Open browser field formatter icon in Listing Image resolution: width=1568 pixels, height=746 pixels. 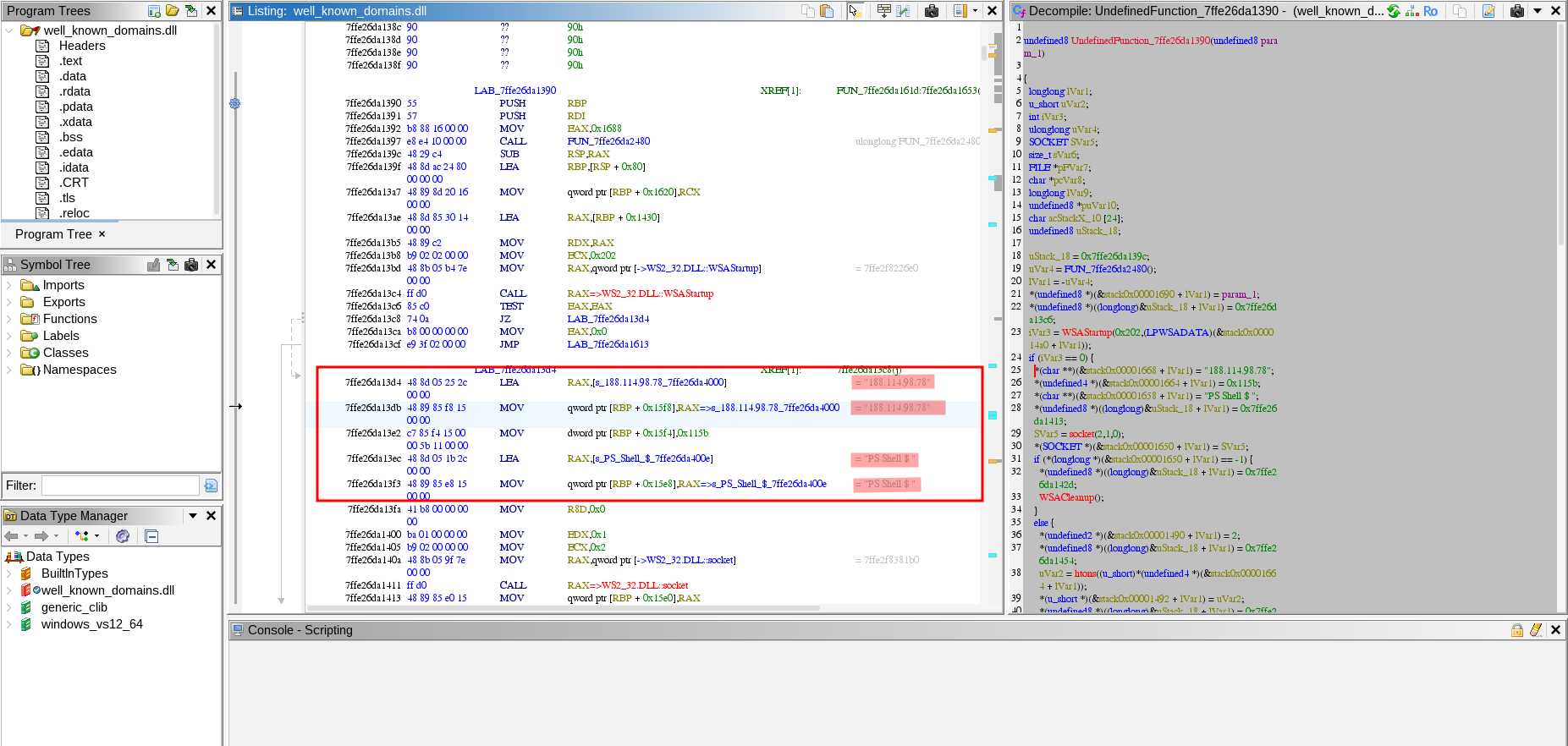coord(883,11)
